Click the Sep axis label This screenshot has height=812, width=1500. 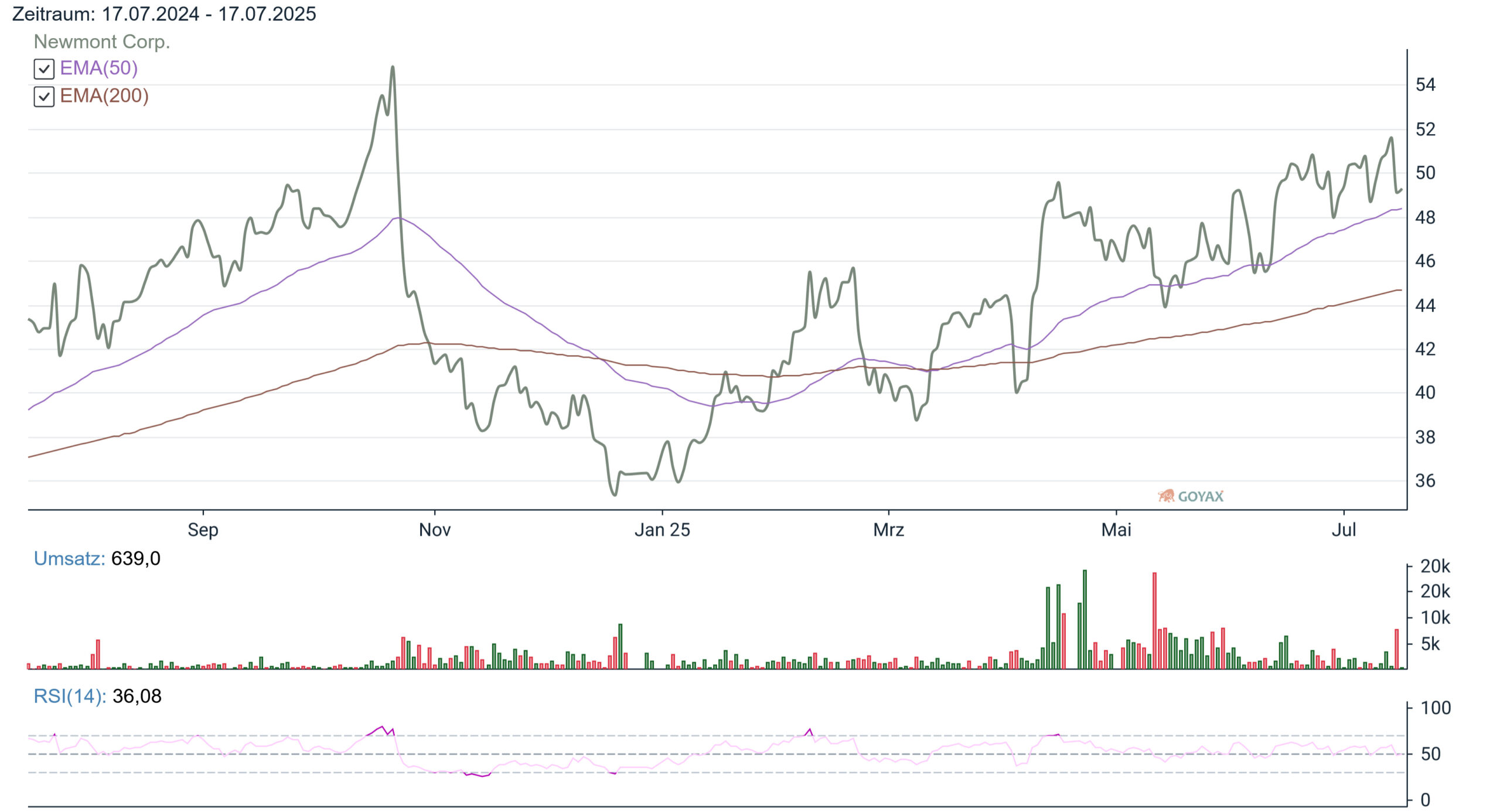pos(203,530)
